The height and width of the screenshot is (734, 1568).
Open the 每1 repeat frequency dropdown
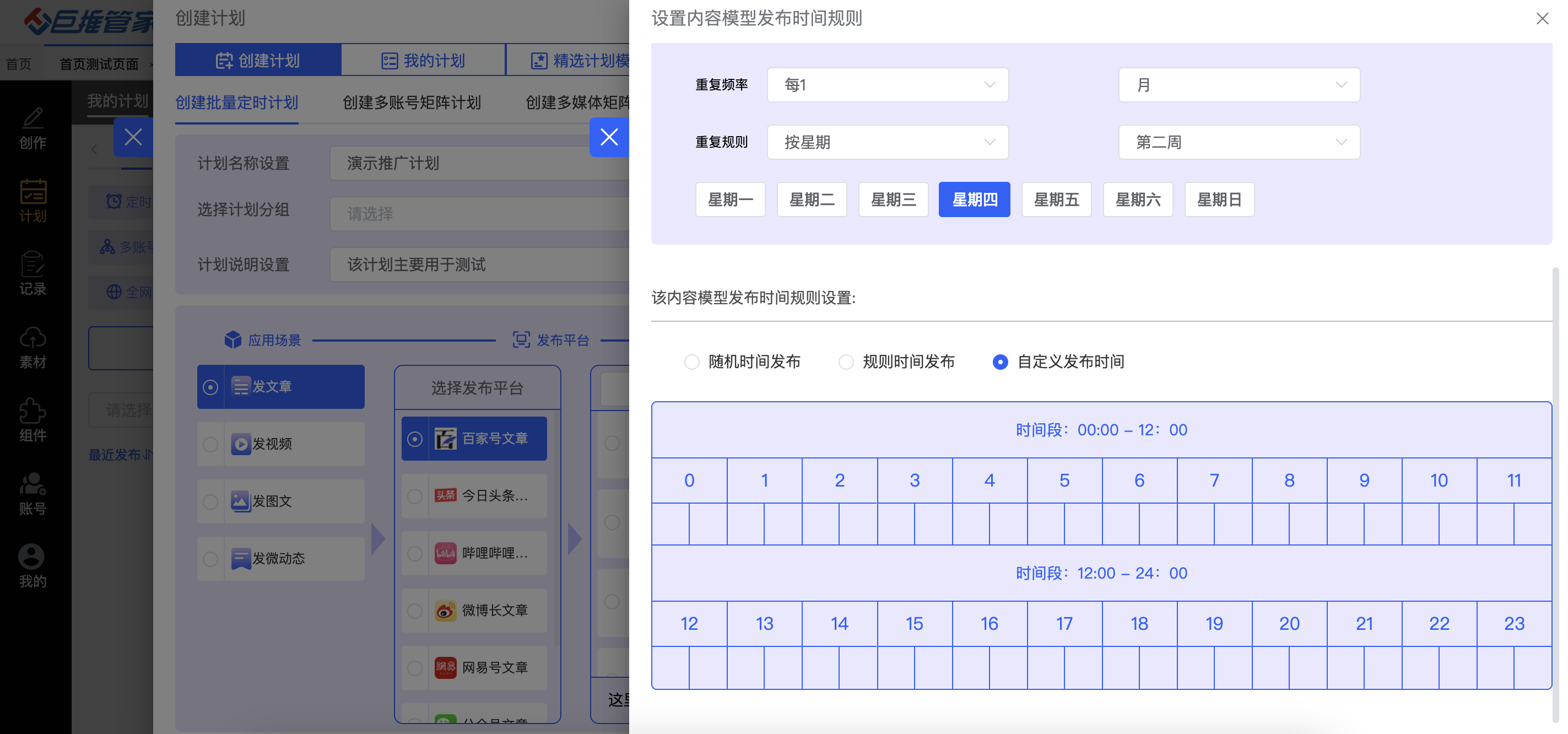[x=888, y=85]
